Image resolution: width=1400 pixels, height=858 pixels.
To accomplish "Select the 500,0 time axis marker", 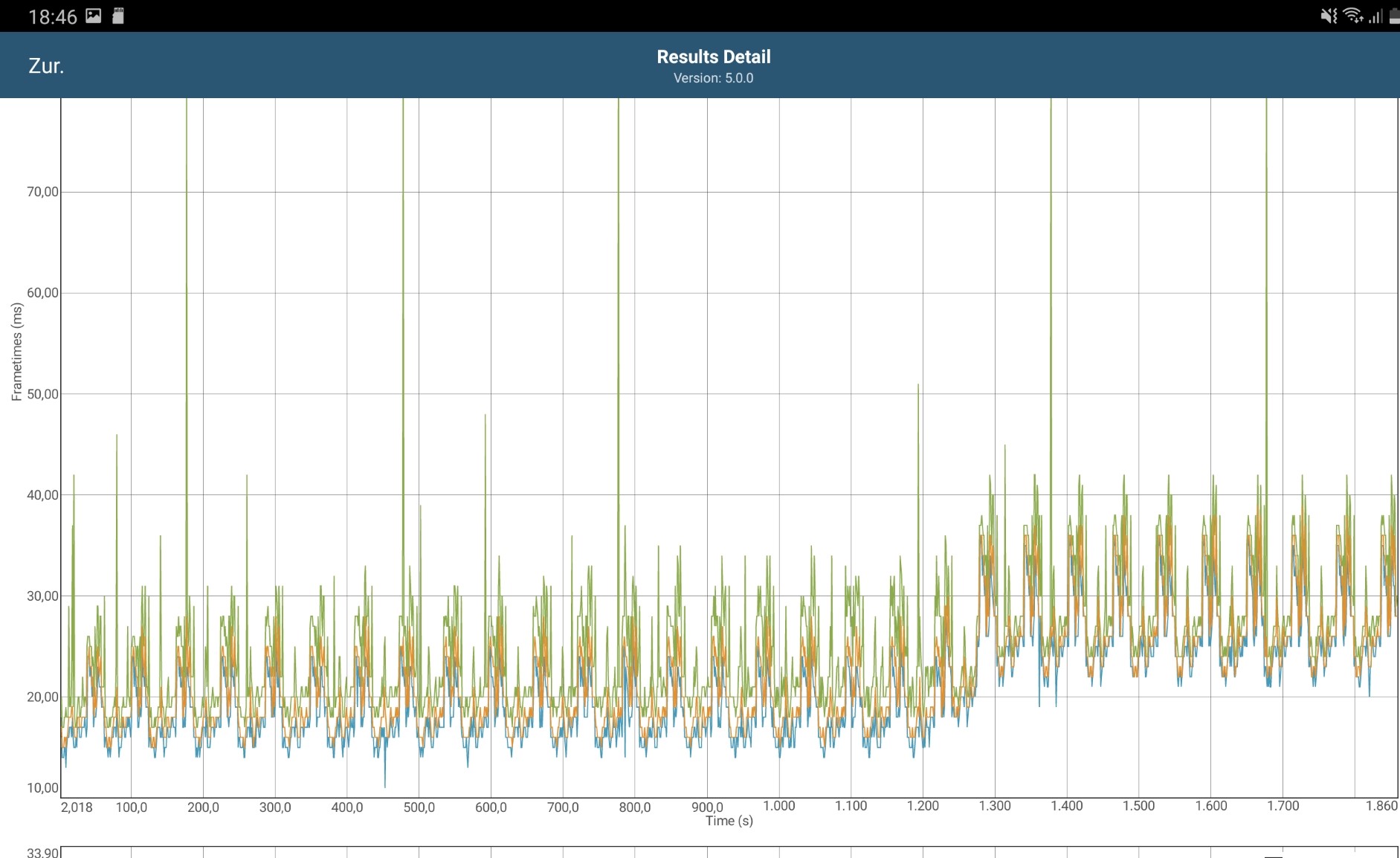I will click(x=419, y=807).
